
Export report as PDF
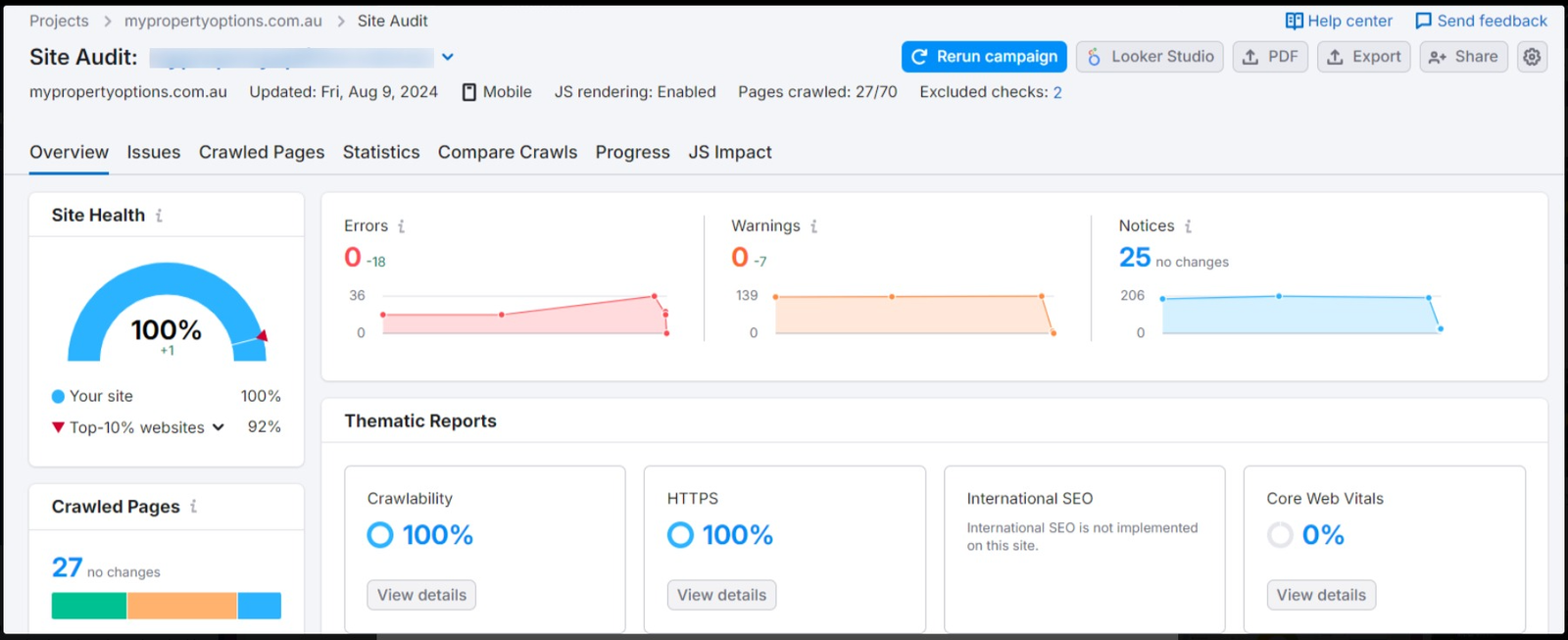(x=1270, y=57)
